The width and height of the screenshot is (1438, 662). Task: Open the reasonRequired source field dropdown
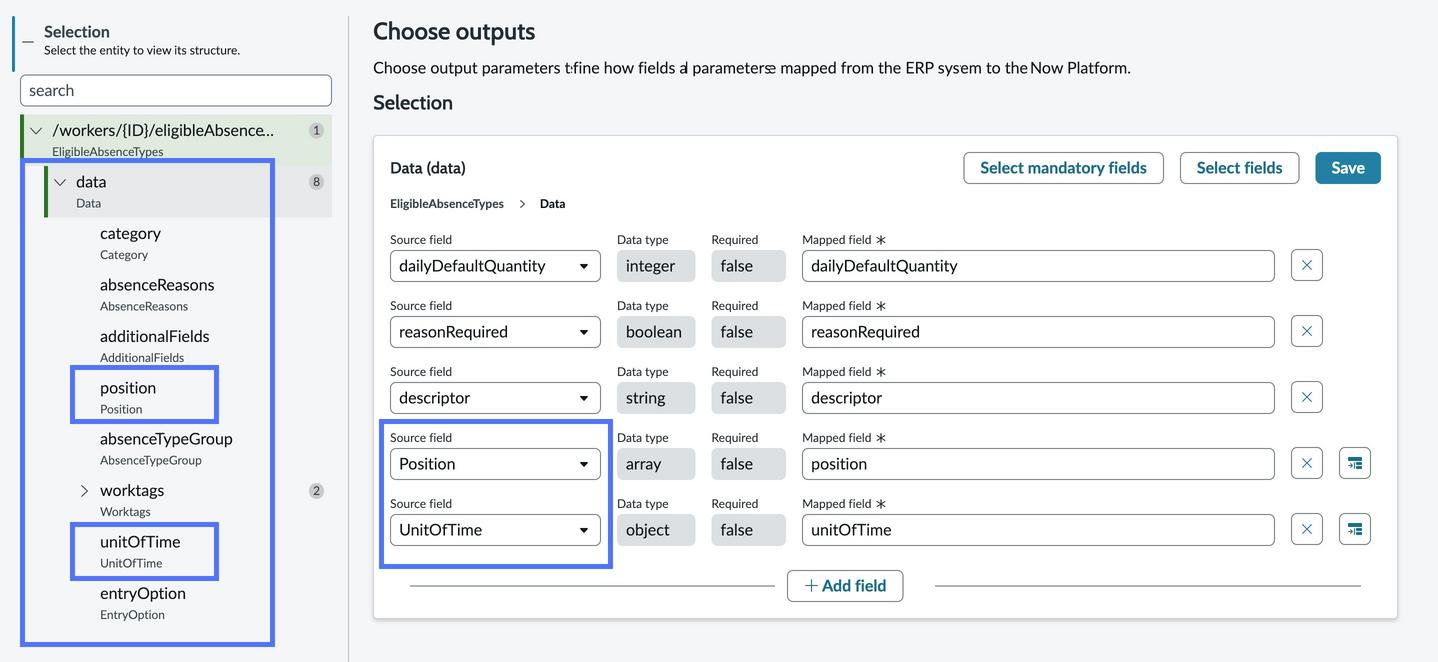[495, 332]
